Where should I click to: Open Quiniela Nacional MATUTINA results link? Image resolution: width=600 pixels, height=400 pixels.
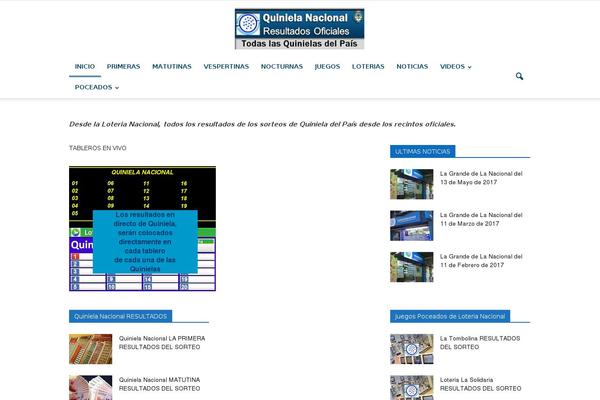tap(159, 384)
